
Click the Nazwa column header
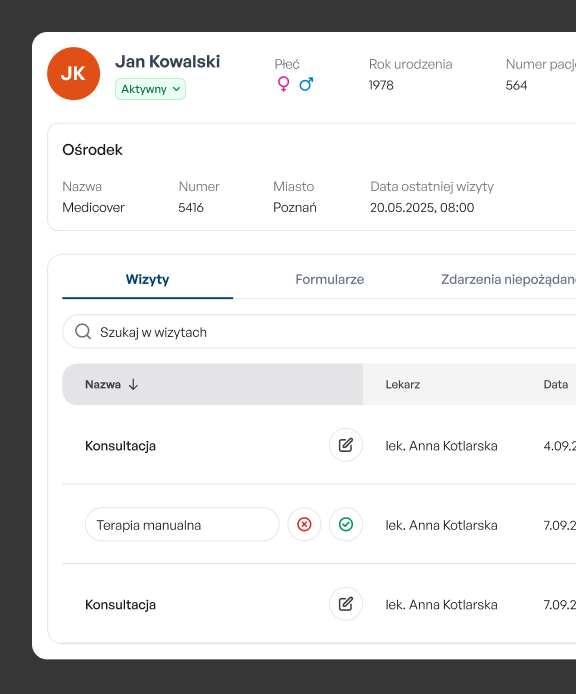pos(103,384)
